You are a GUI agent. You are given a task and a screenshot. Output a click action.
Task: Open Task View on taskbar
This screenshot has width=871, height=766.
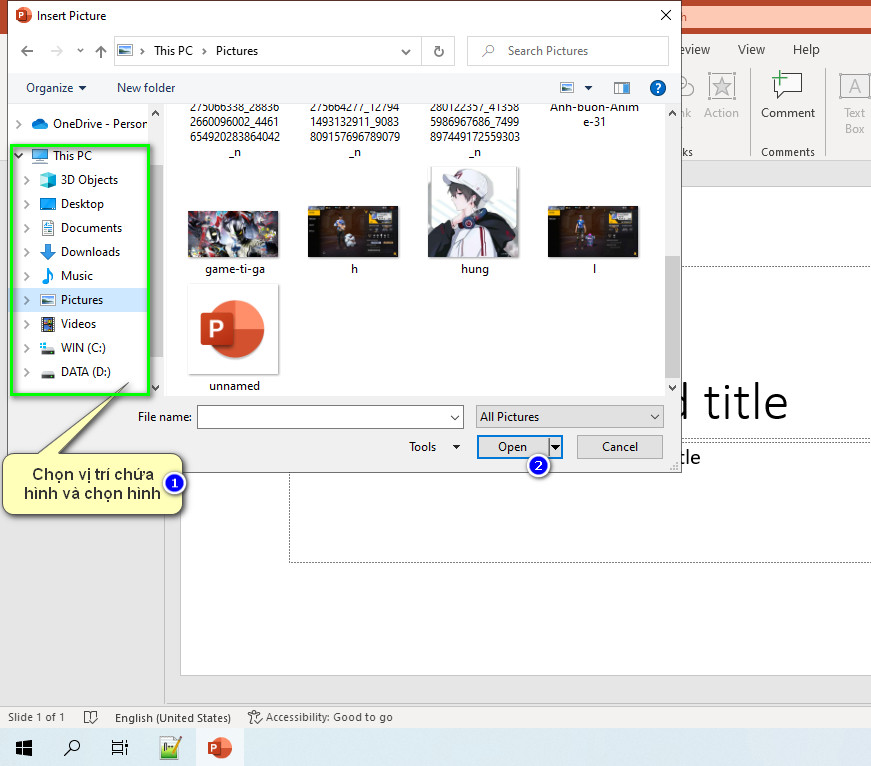click(x=119, y=748)
